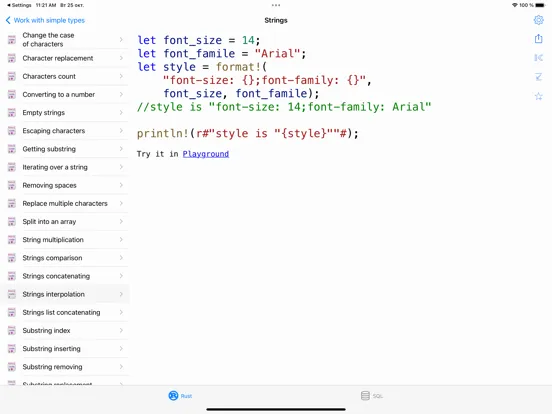Screen dimensions: 552x414
Task: Tap the multitasking three-dots control
Action: 276,5
